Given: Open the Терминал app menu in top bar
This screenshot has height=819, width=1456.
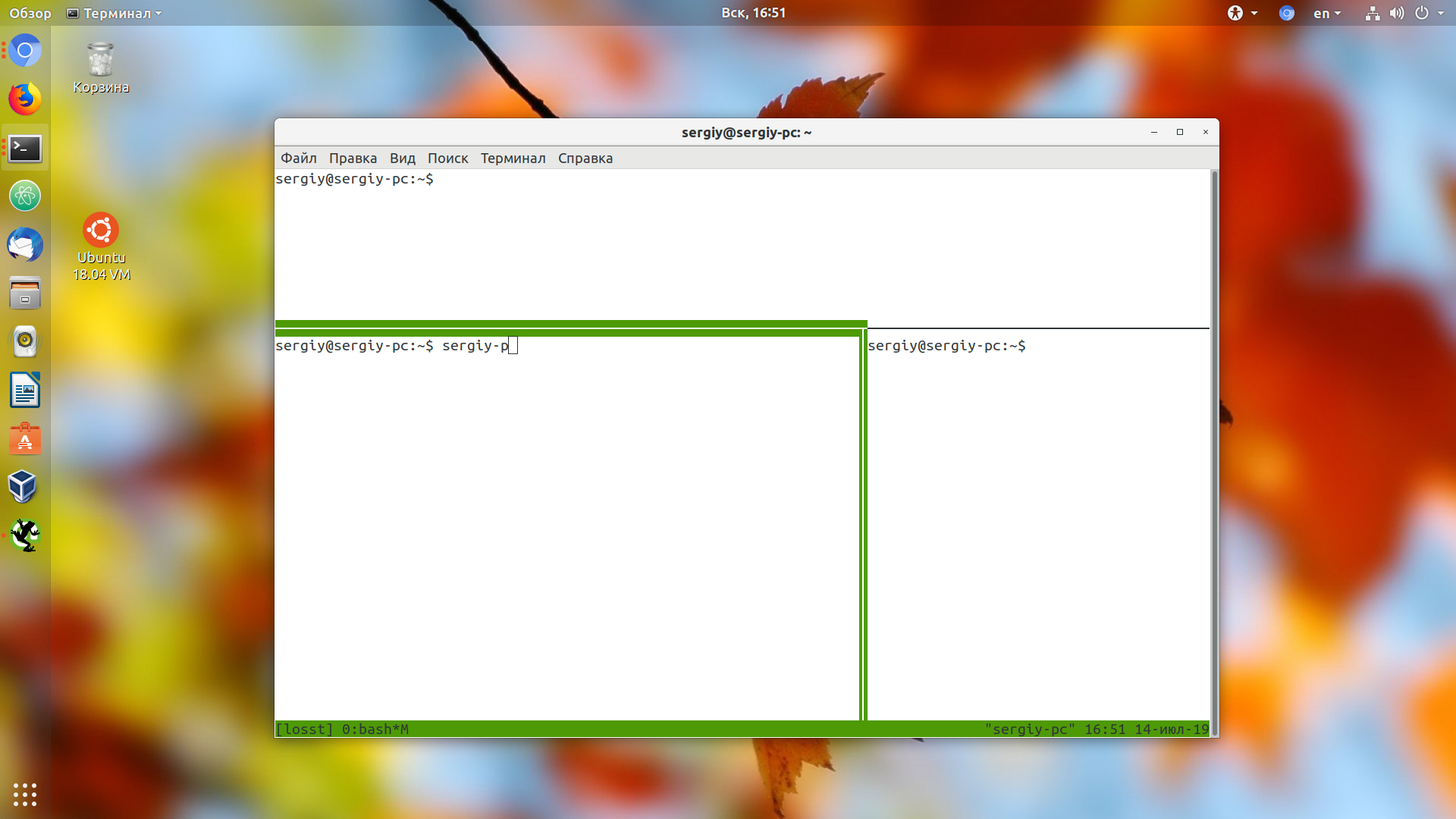Looking at the screenshot, I should point(115,13).
